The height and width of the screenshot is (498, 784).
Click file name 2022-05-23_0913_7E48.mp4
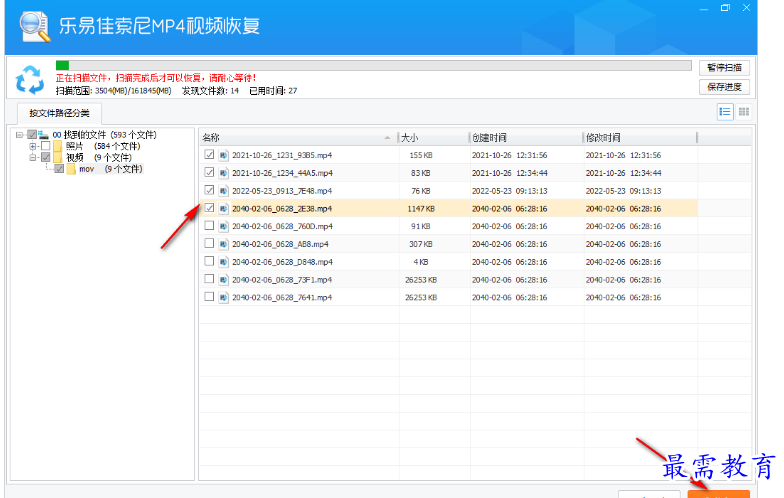[282, 191]
